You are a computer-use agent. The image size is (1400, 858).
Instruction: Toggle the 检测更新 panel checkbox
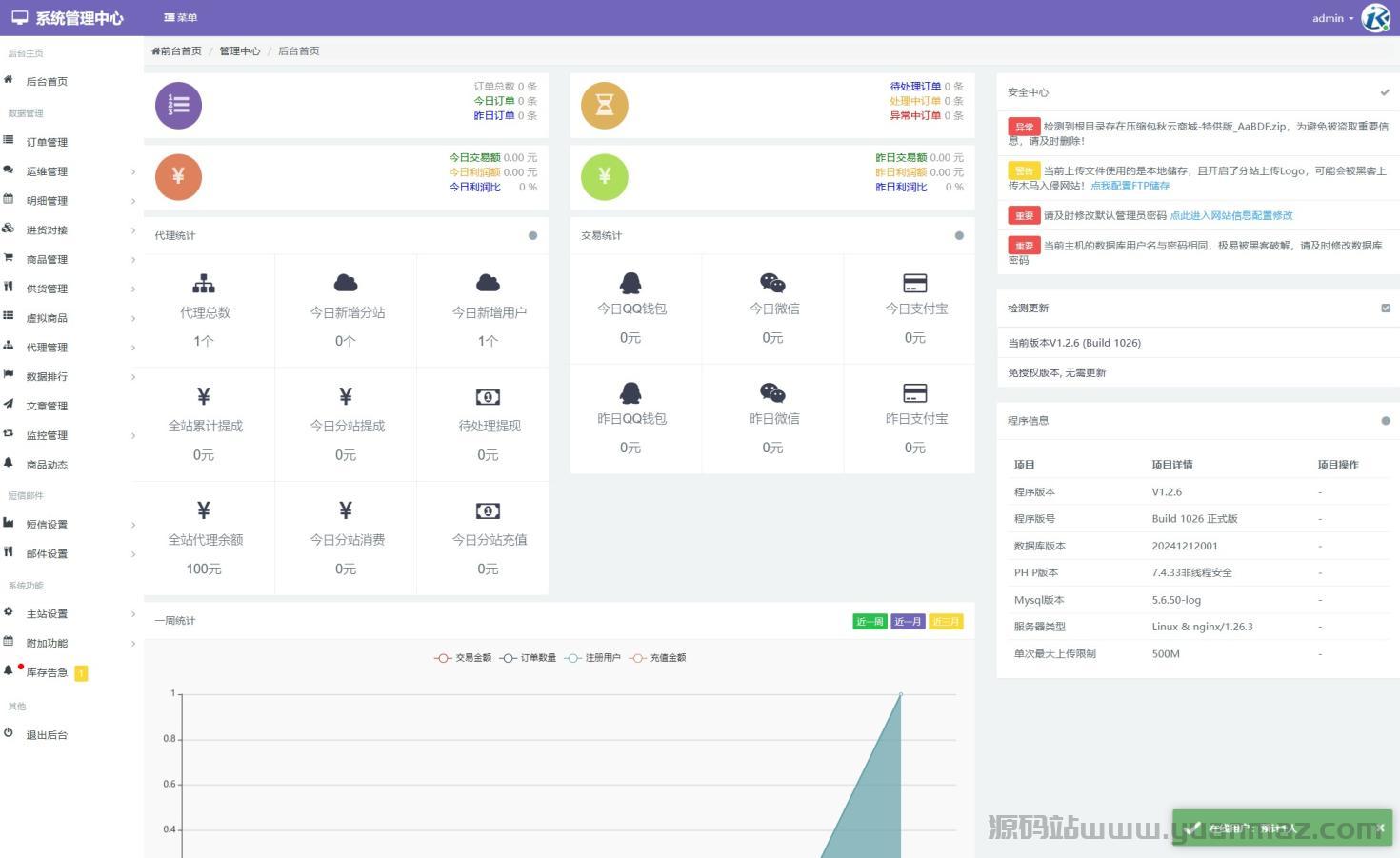click(1385, 308)
